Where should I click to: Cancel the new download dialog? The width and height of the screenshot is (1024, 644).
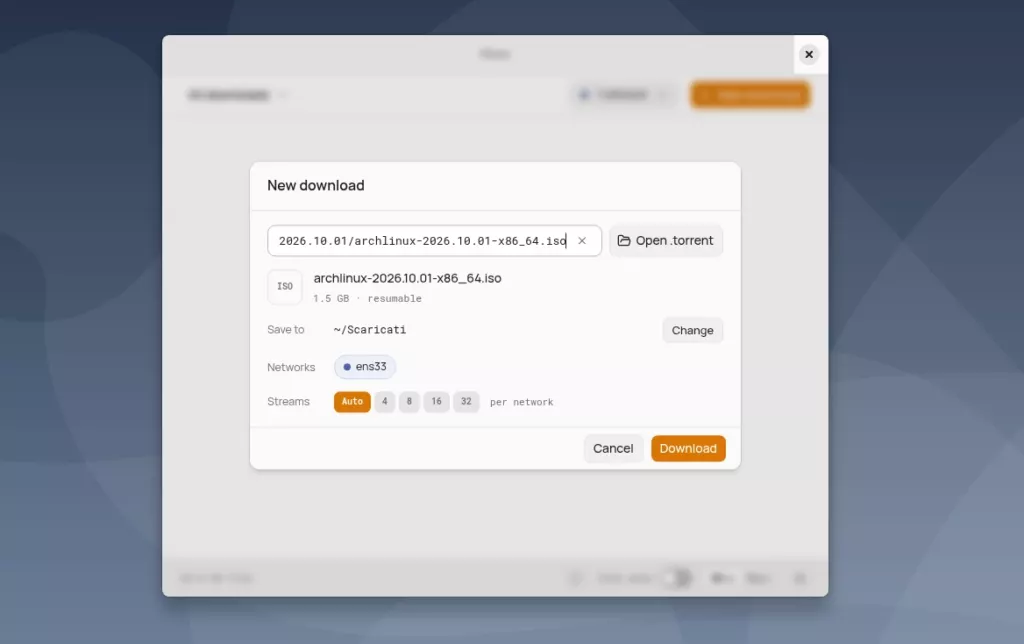pos(613,449)
